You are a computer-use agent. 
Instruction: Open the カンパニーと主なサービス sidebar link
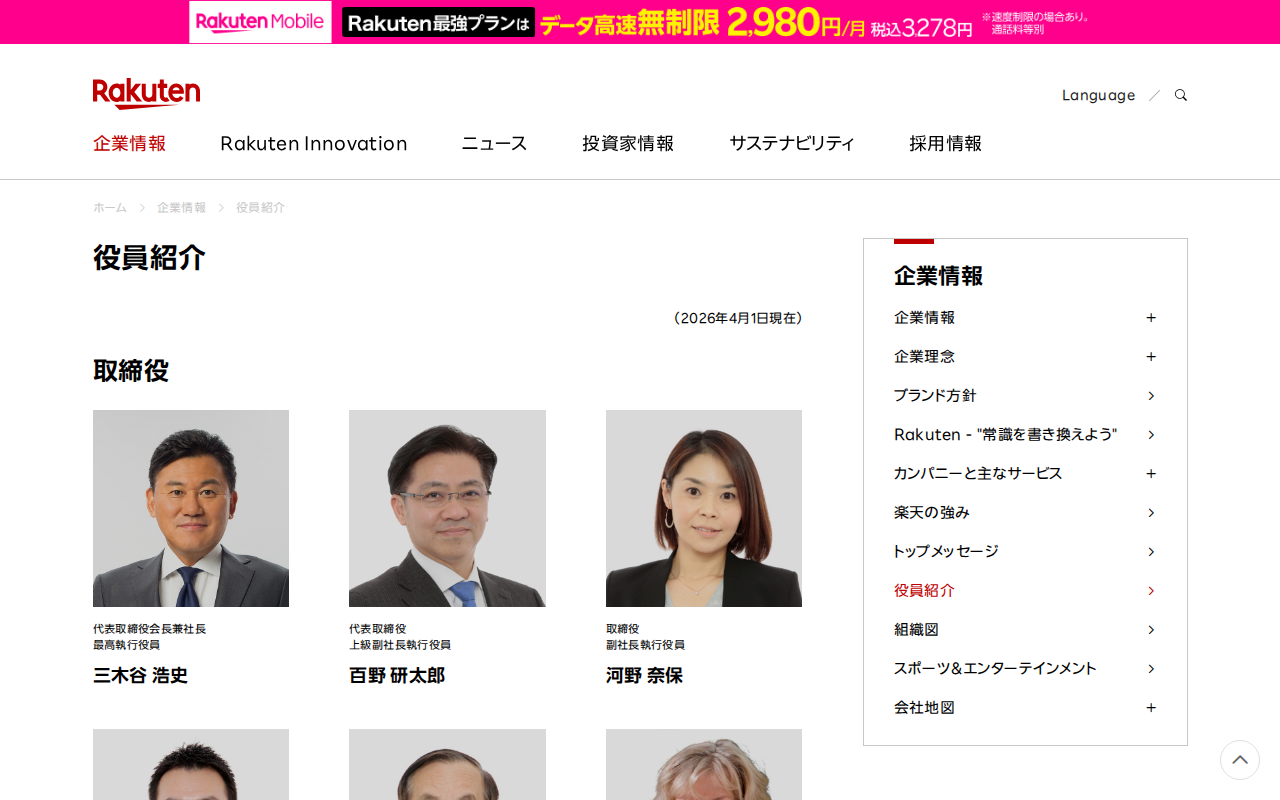click(978, 474)
